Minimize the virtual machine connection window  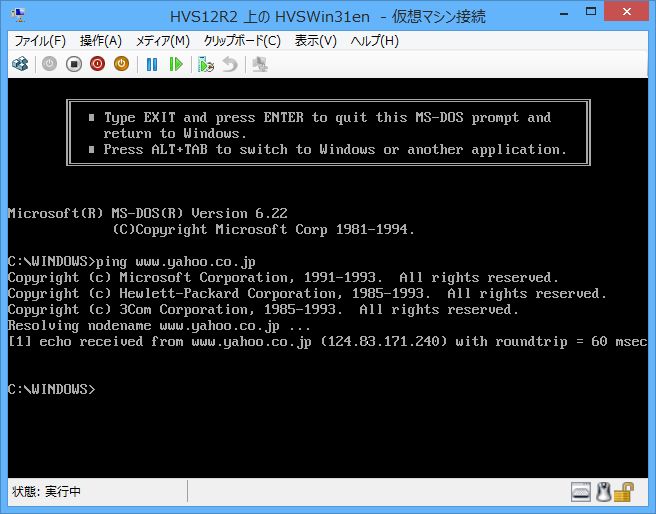(x=564, y=13)
